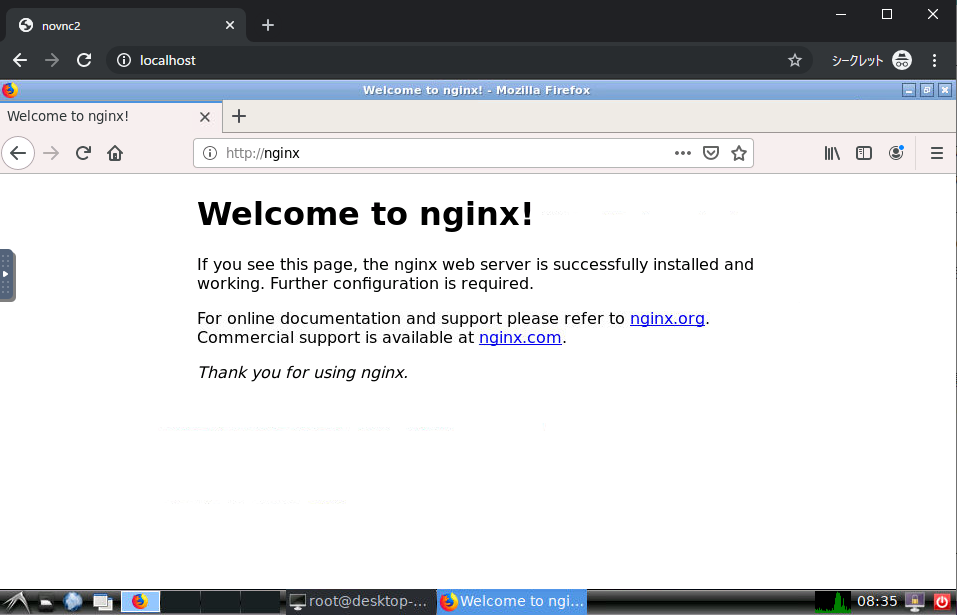This screenshot has width=957, height=615.
Task: Open the incognito (シークレット) profile indicator
Action: 872,60
